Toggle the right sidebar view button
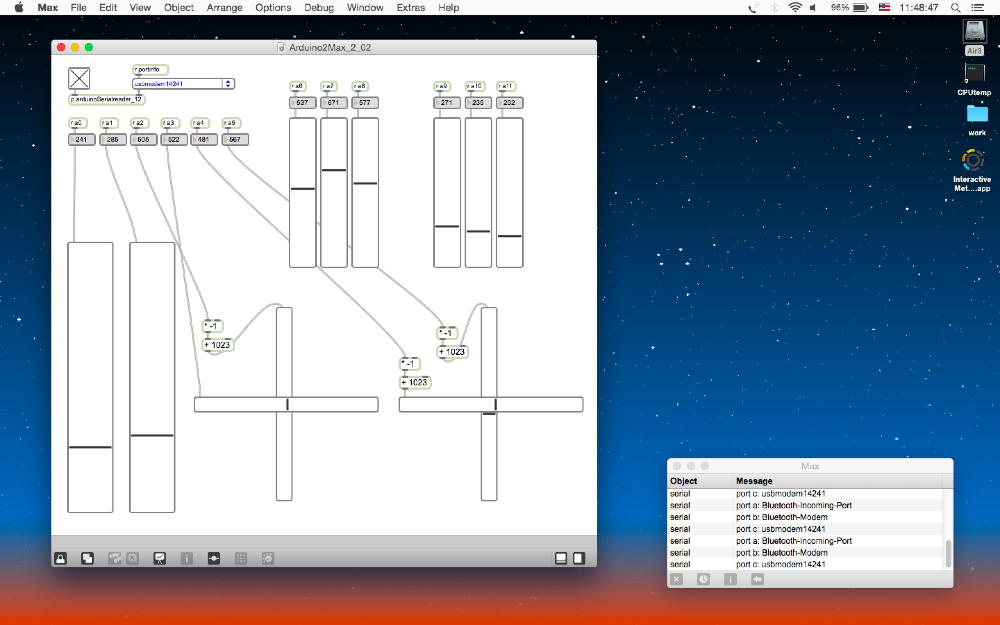 (x=579, y=558)
